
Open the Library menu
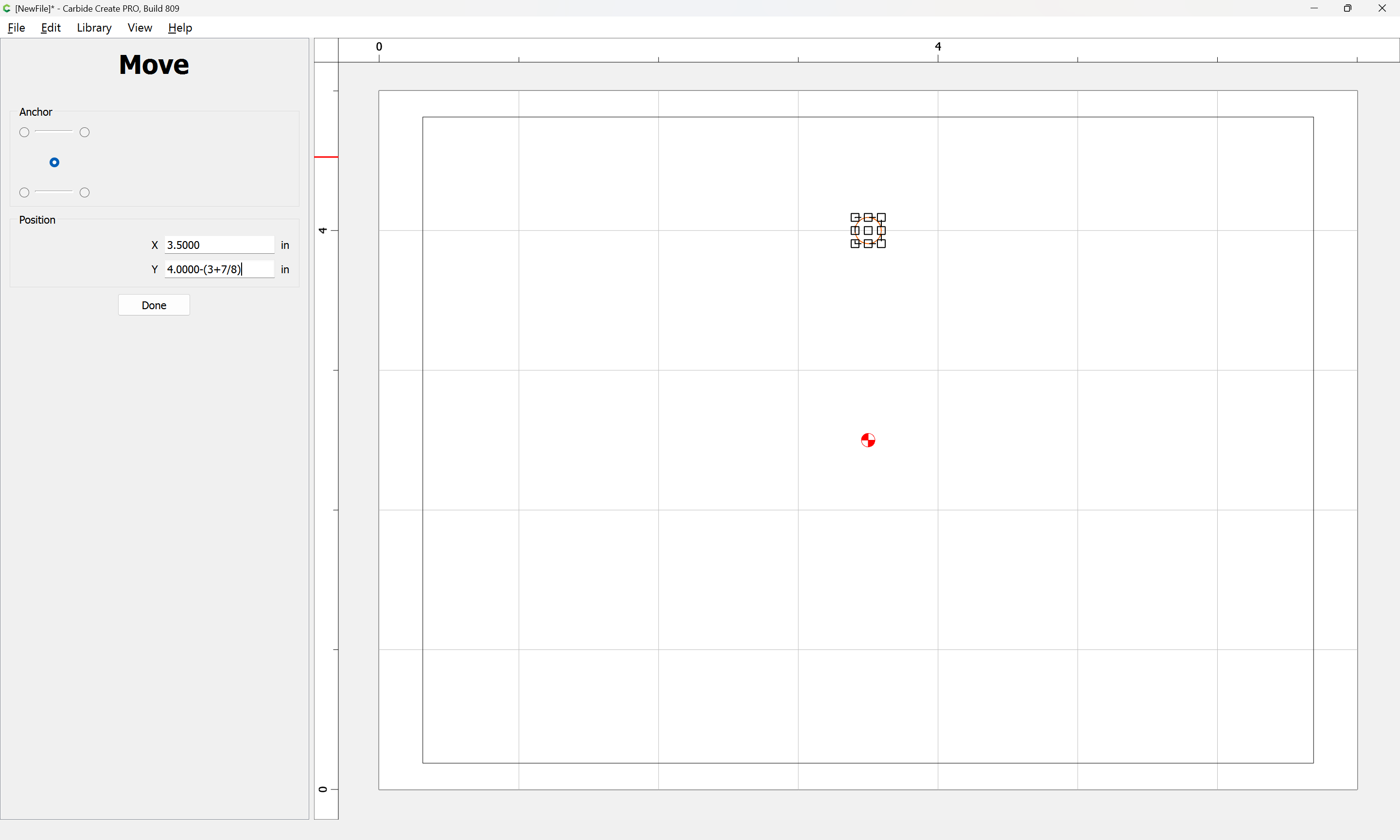point(94,28)
